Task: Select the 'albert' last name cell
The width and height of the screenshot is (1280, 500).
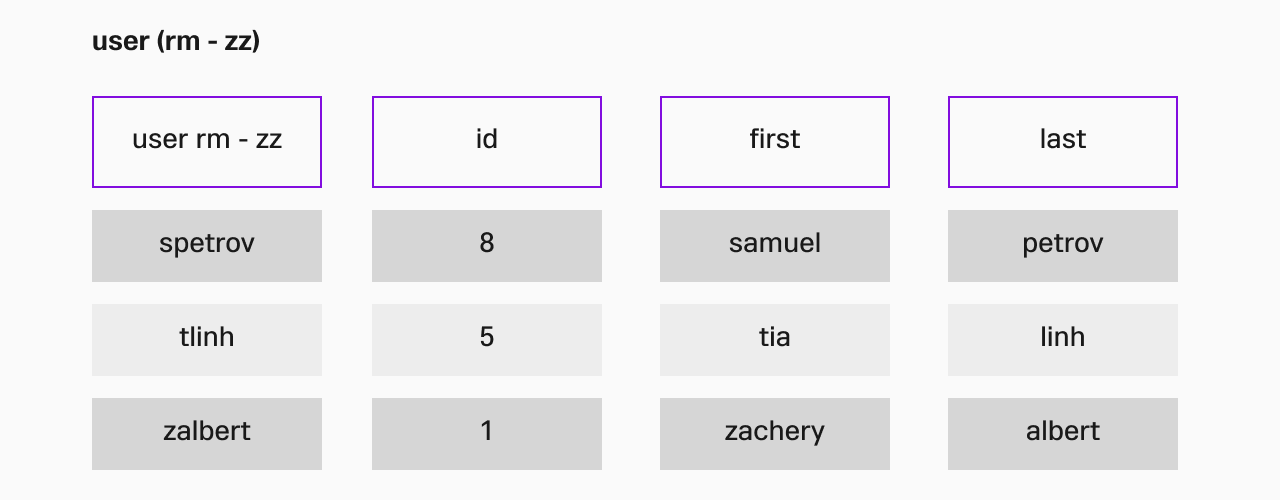Action: pyautogui.click(x=1063, y=434)
